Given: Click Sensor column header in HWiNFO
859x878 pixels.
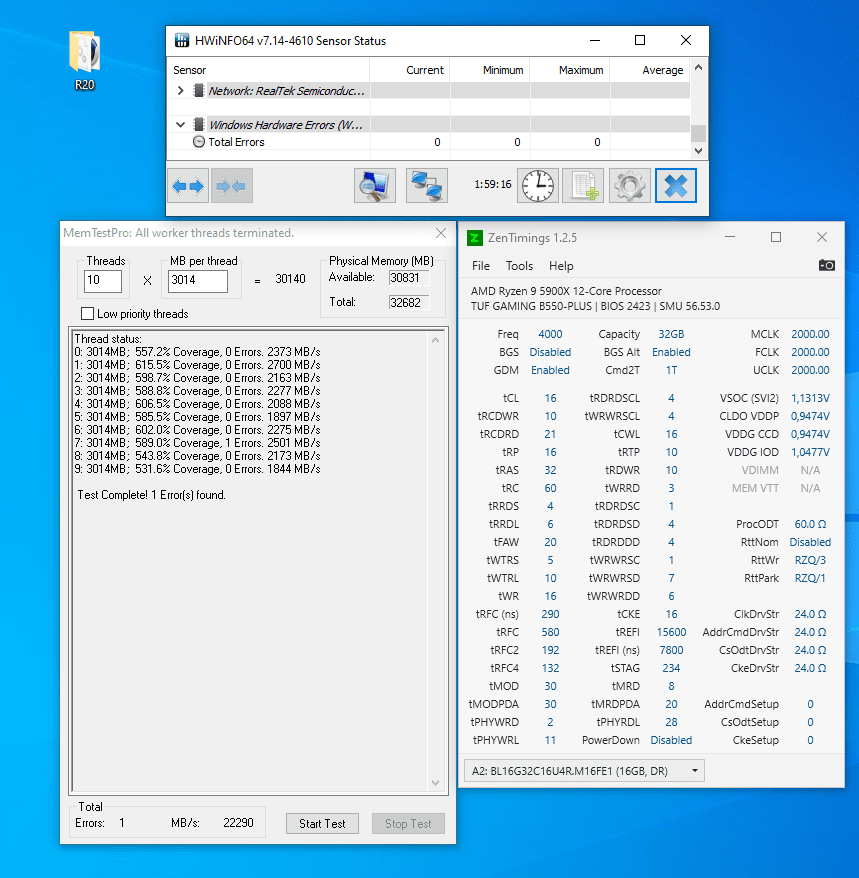Looking at the screenshot, I should pyautogui.click(x=268, y=71).
